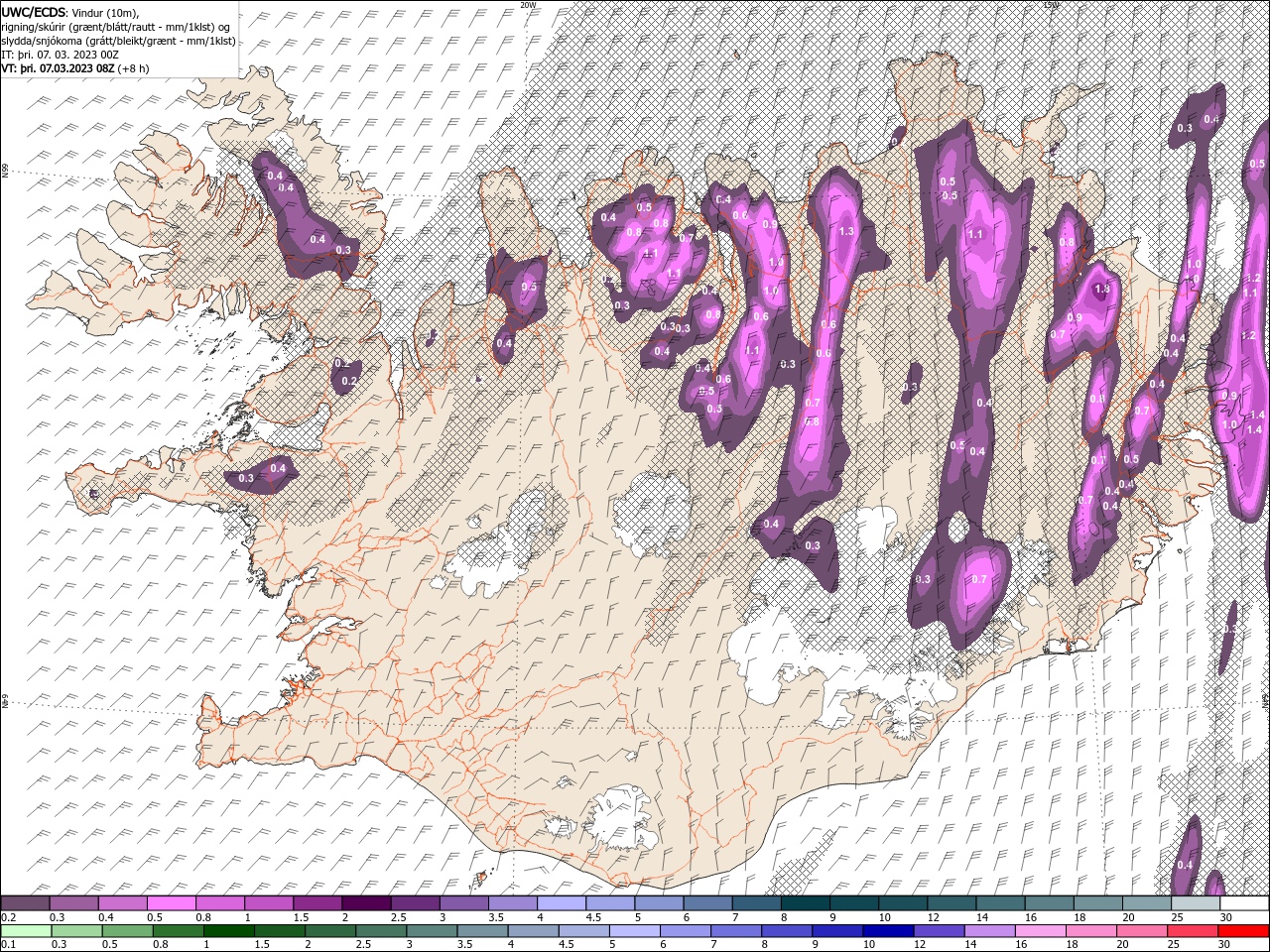The width and height of the screenshot is (1270, 952).
Task: Click the '20W' longitude label at the top
Action: click(x=528, y=5)
